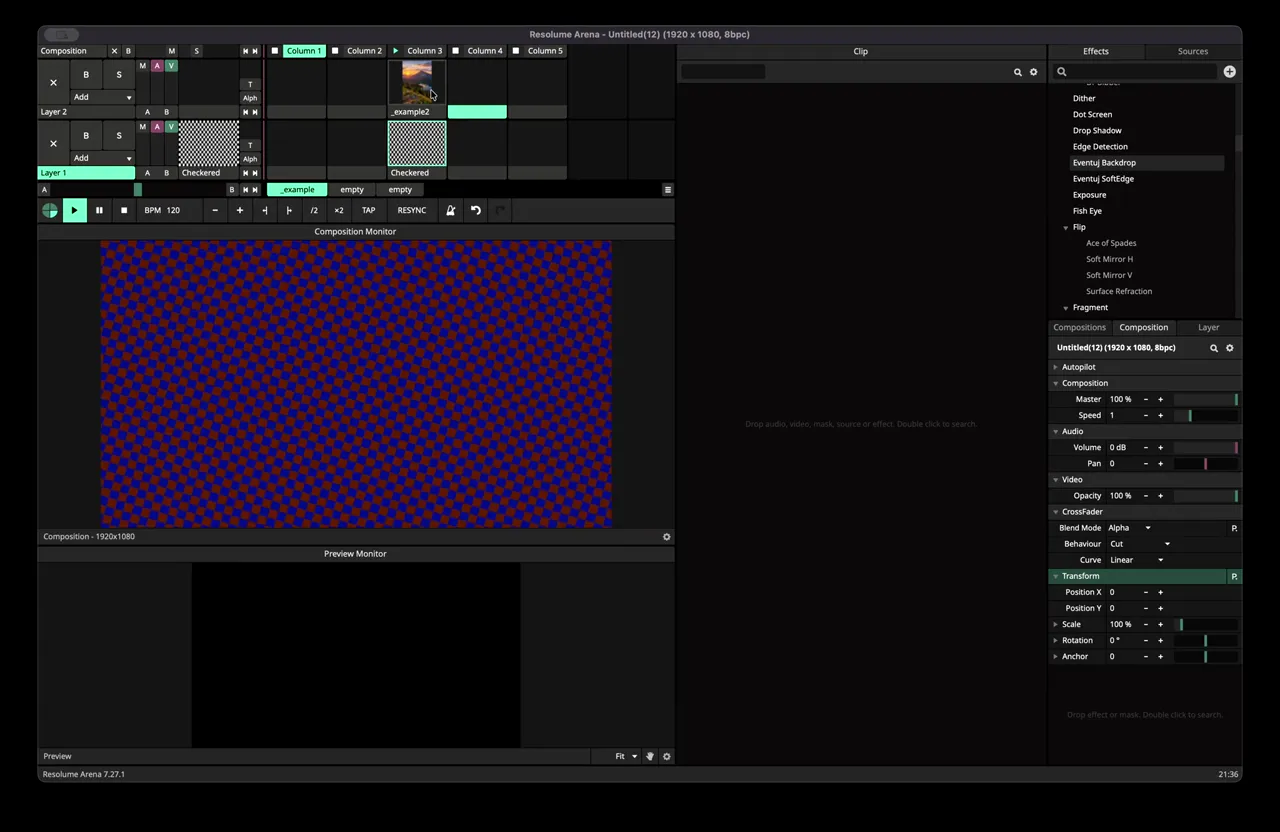This screenshot has width=1280, height=832.
Task: Select the first empty deck tab
Action: (352, 190)
